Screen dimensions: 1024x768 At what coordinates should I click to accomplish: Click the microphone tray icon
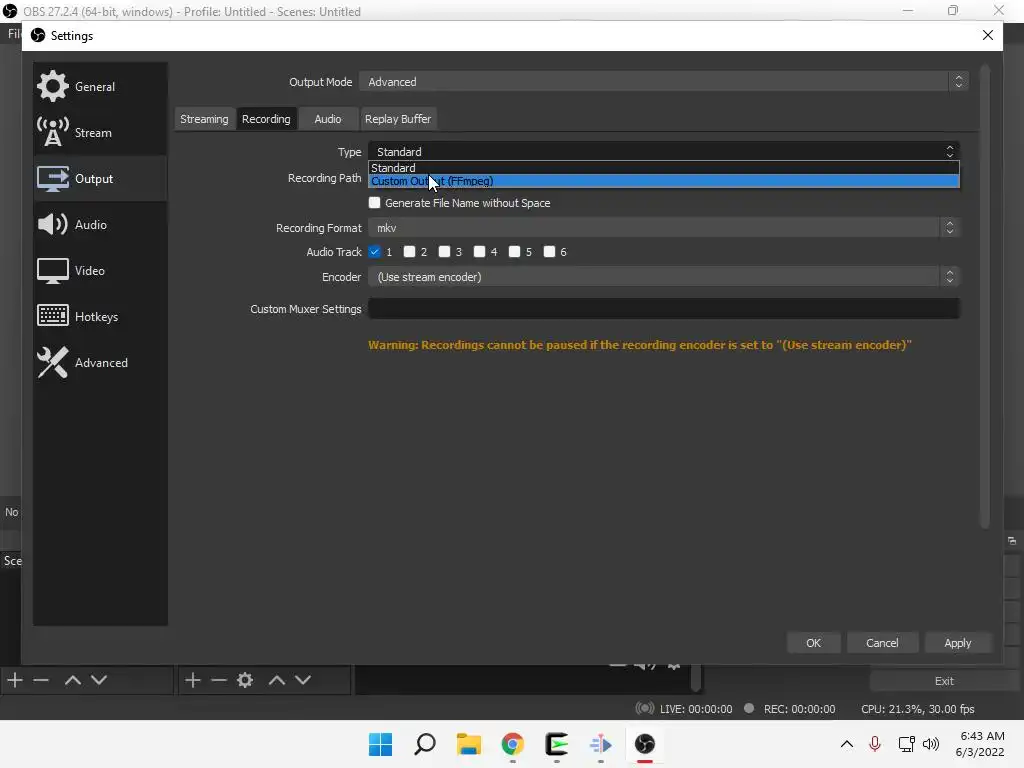(x=875, y=744)
